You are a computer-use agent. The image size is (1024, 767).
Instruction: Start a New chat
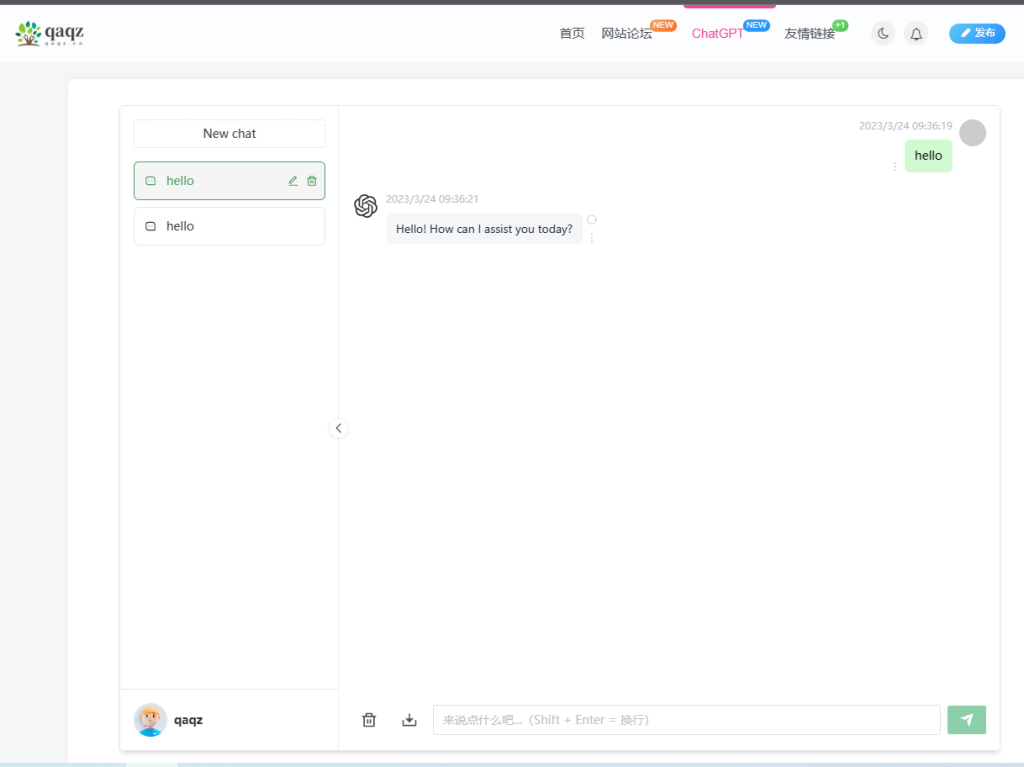point(229,133)
